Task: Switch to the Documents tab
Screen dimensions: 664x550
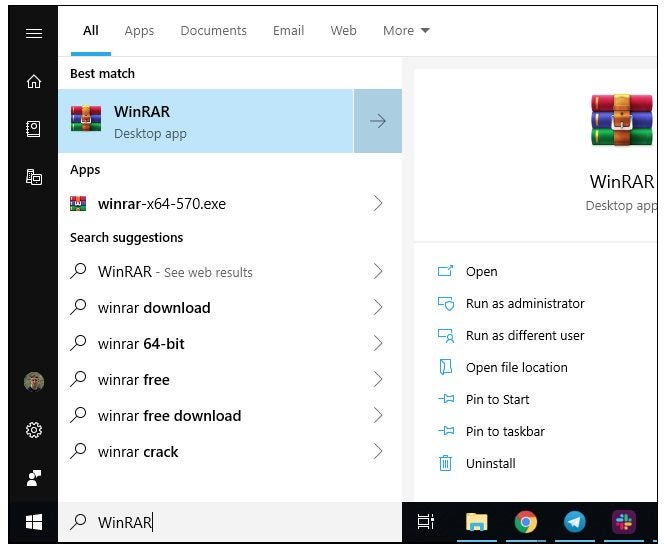Action: pos(214,31)
